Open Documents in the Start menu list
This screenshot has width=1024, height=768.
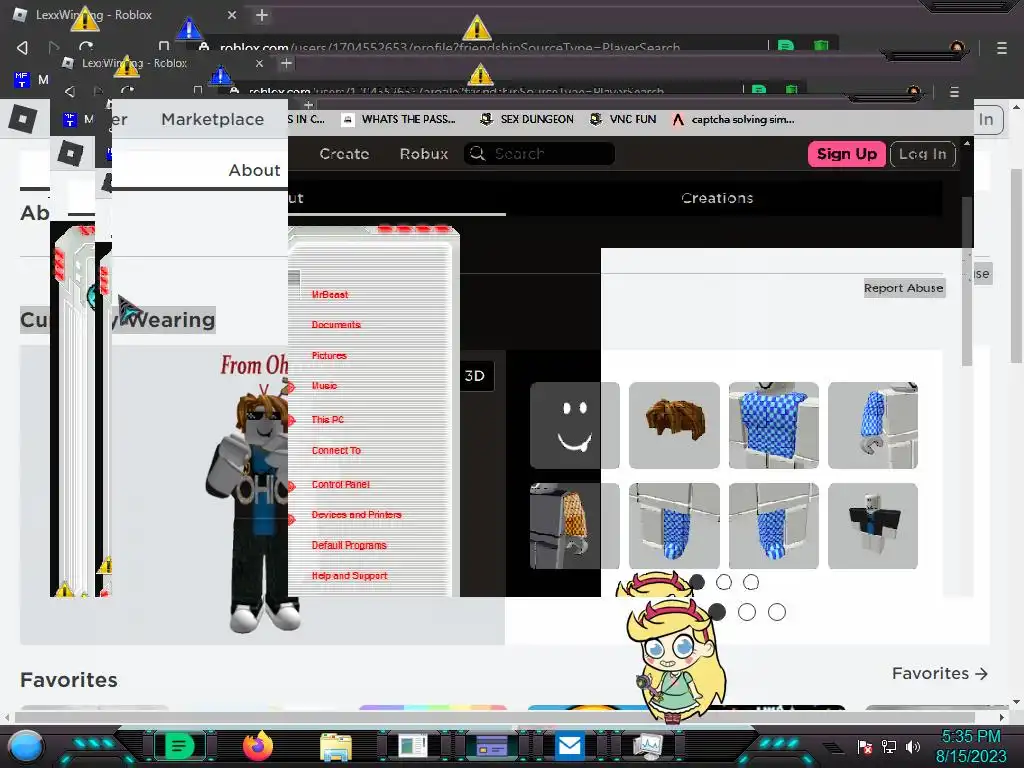(x=336, y=325)
